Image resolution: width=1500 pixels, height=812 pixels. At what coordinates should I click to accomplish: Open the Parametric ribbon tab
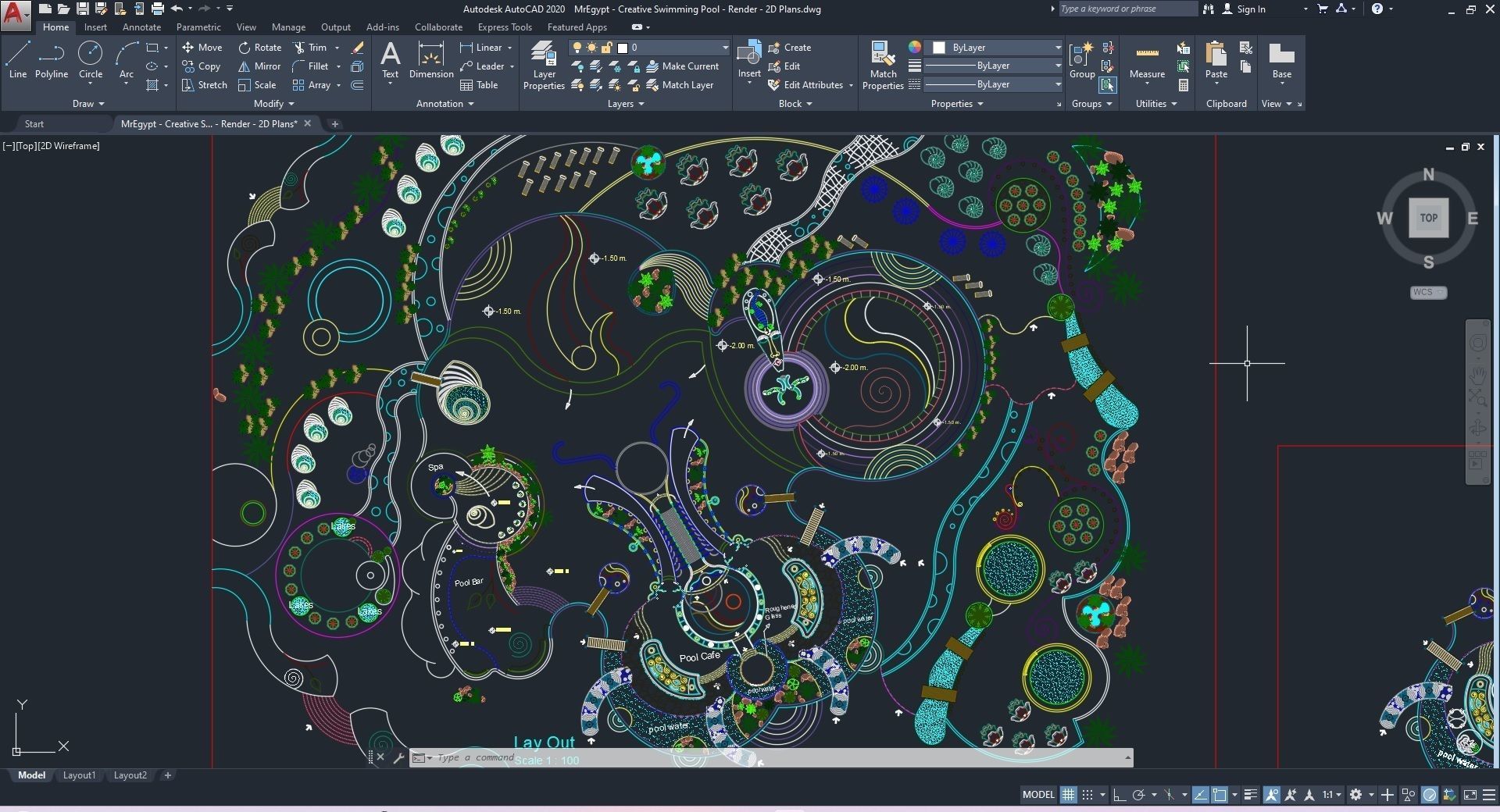tap(198, 27)
